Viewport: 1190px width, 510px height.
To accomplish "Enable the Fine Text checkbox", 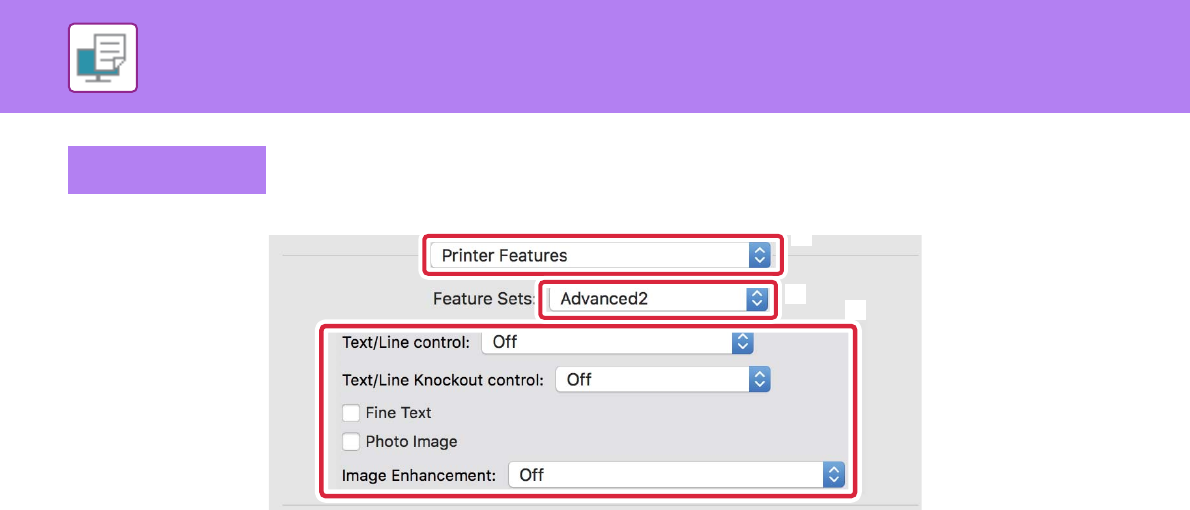I will [351, 412].
